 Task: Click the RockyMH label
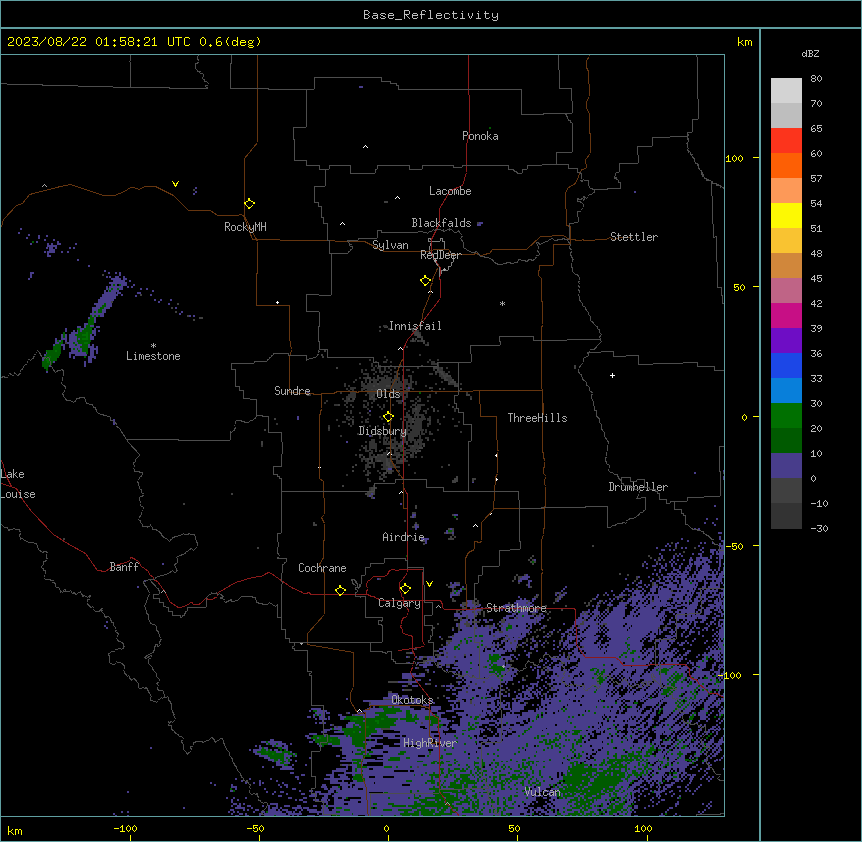pos(245,227)
